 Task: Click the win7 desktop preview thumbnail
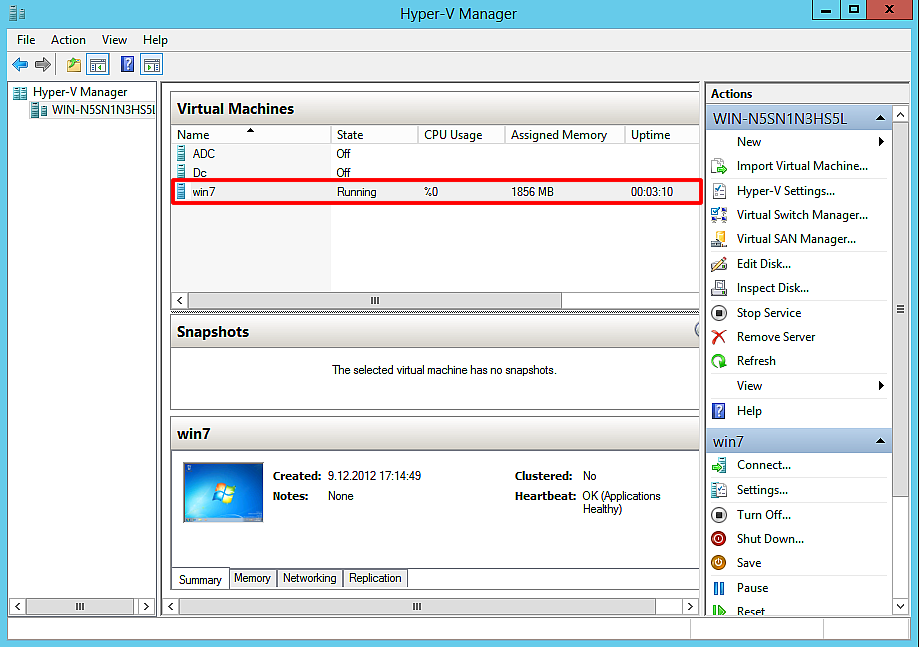223,491
